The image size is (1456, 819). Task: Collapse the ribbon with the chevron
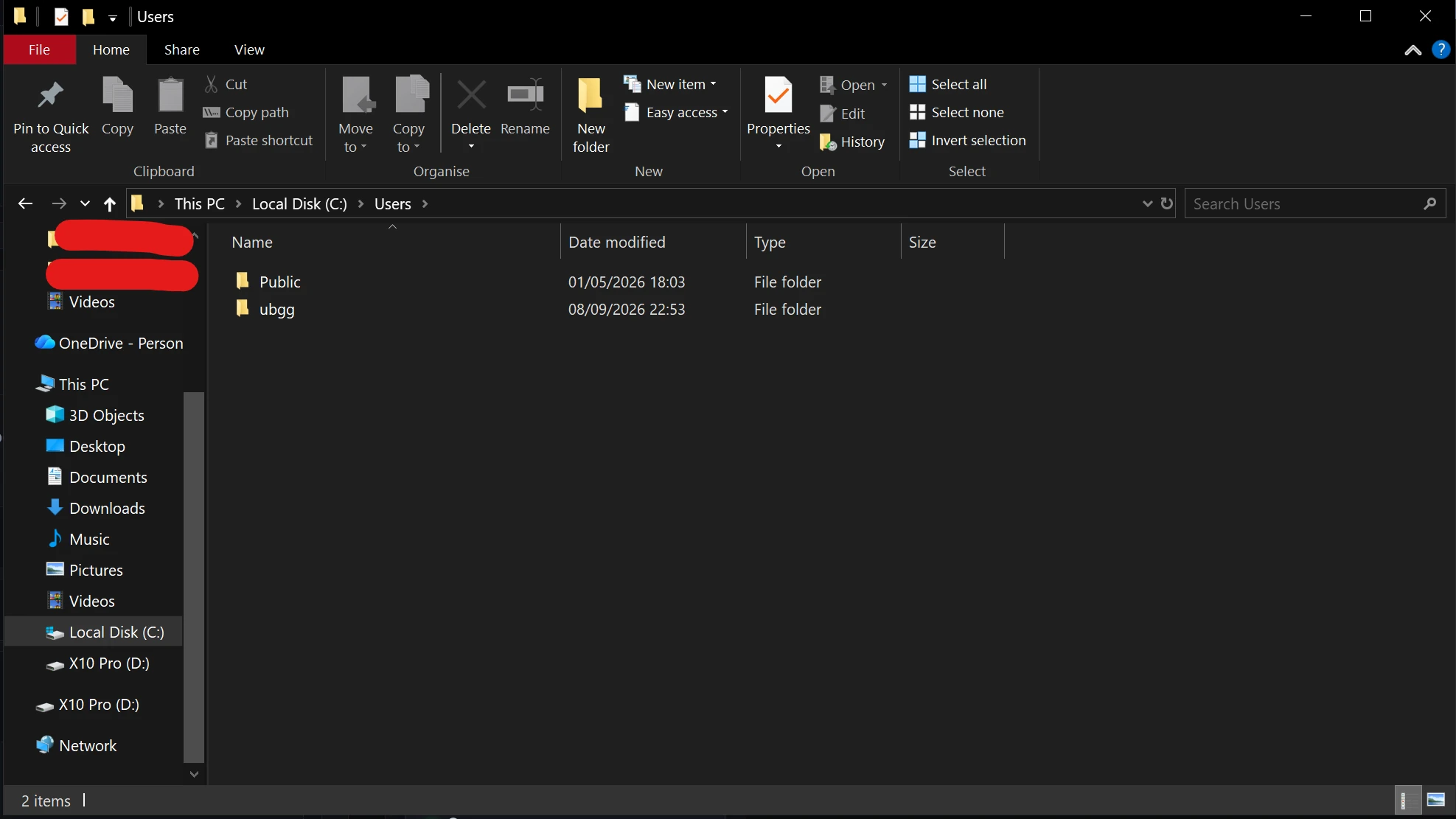(x=1413, y=50)
